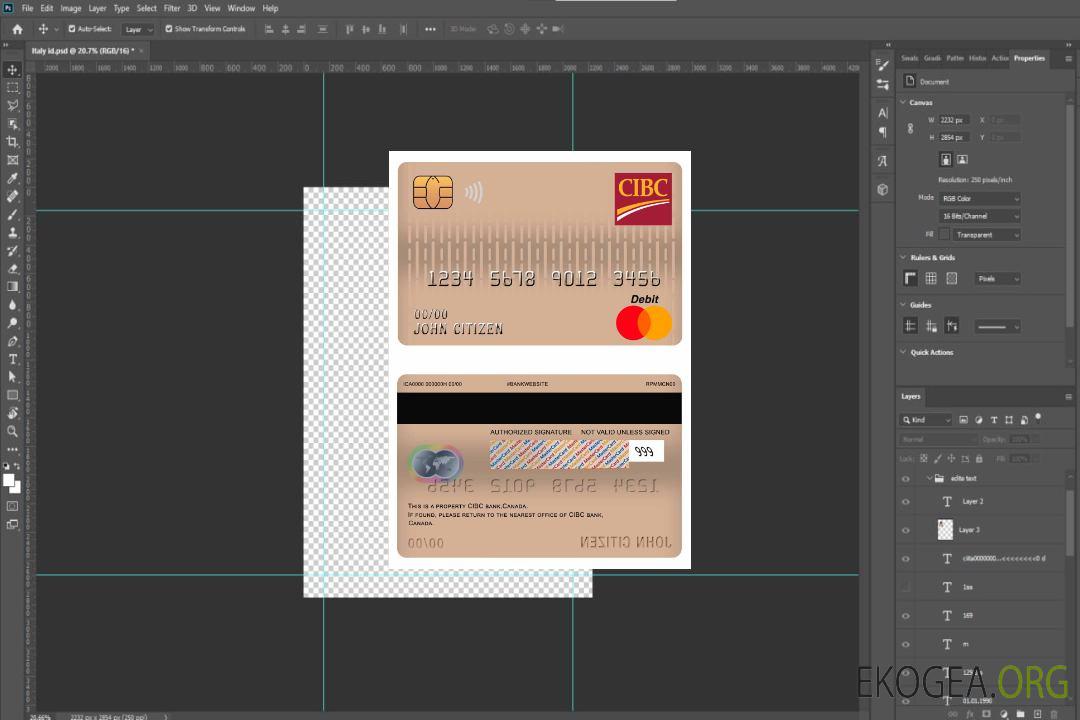Filter layers by type (T) button
The image size is (1080, 720).
(x=994, y=420)
